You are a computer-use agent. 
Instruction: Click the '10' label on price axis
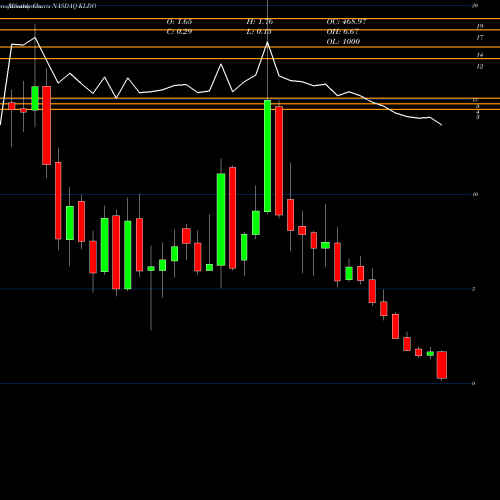coord(475,194)
